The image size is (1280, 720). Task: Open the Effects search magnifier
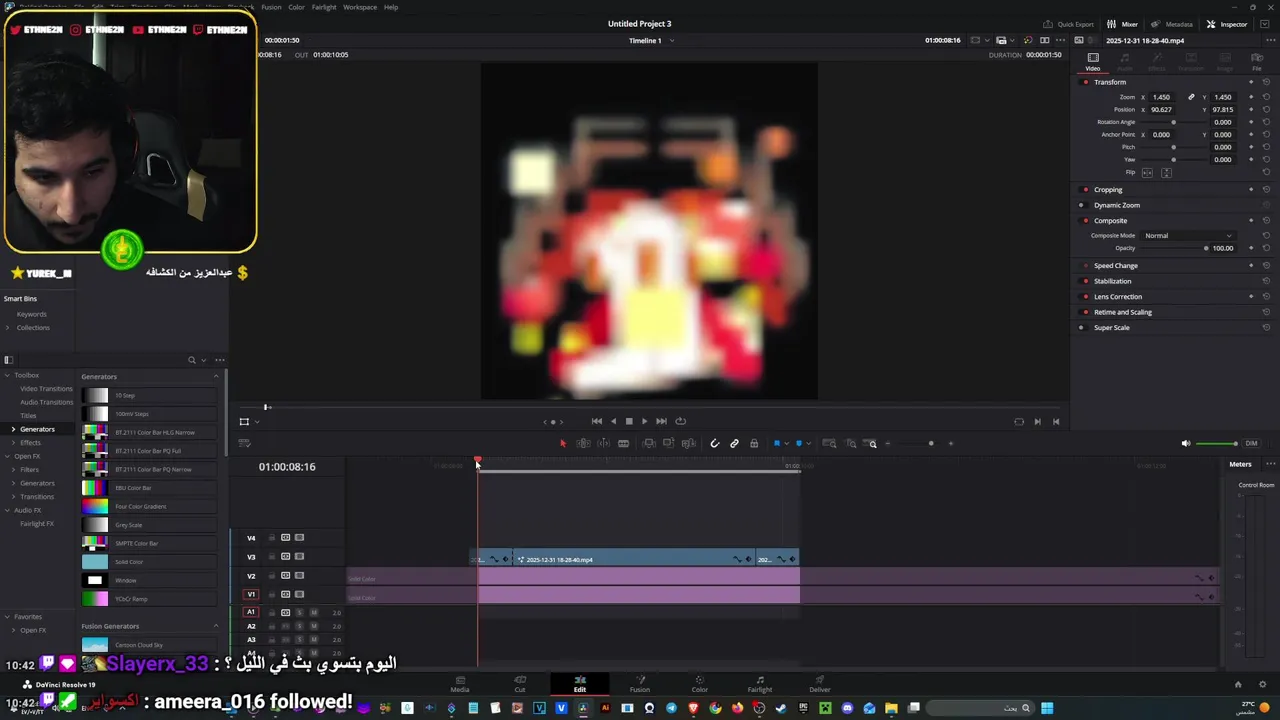tap(192, 360)
